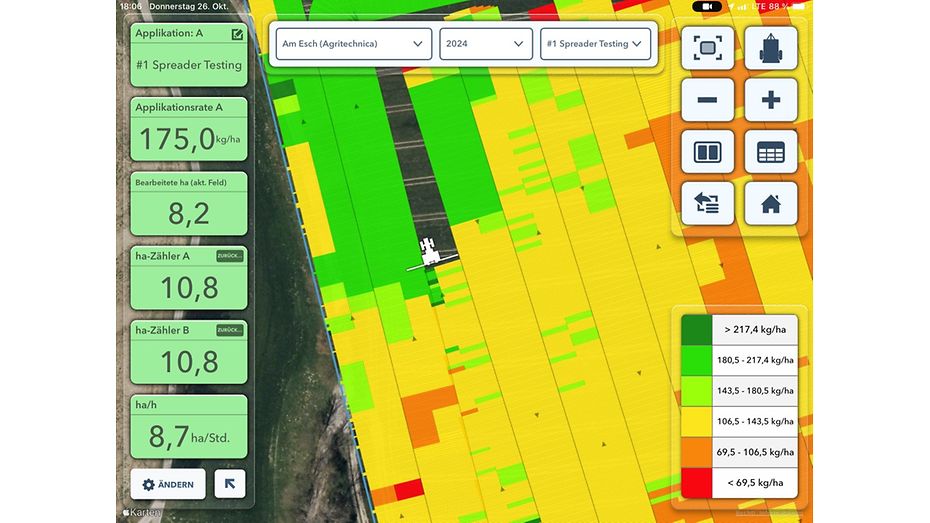
Task: Open the split-view layout icon
Action: 707,152
